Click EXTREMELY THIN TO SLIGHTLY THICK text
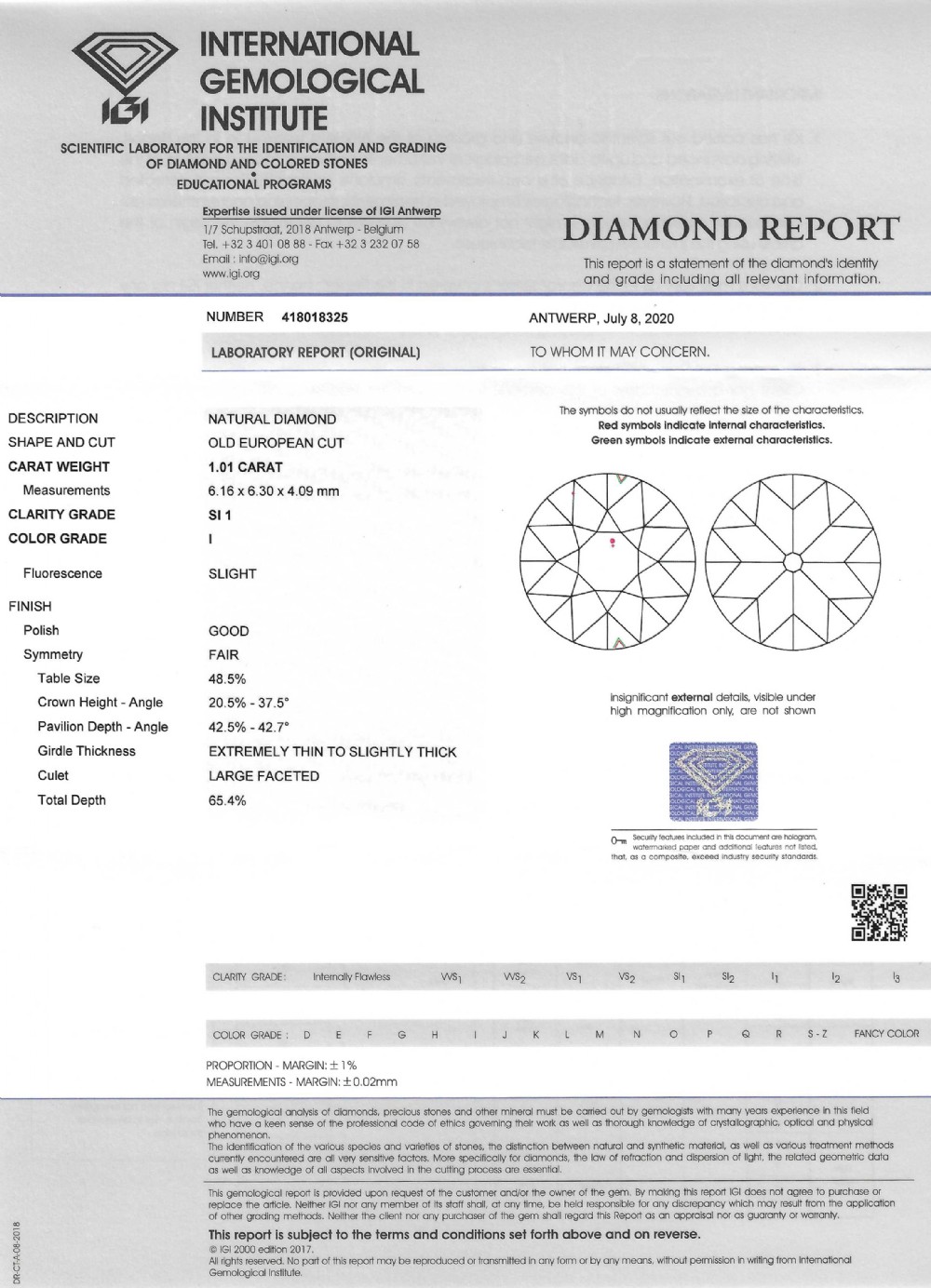The width and height of the screenshot is (931, 1288). click(332, 752)
